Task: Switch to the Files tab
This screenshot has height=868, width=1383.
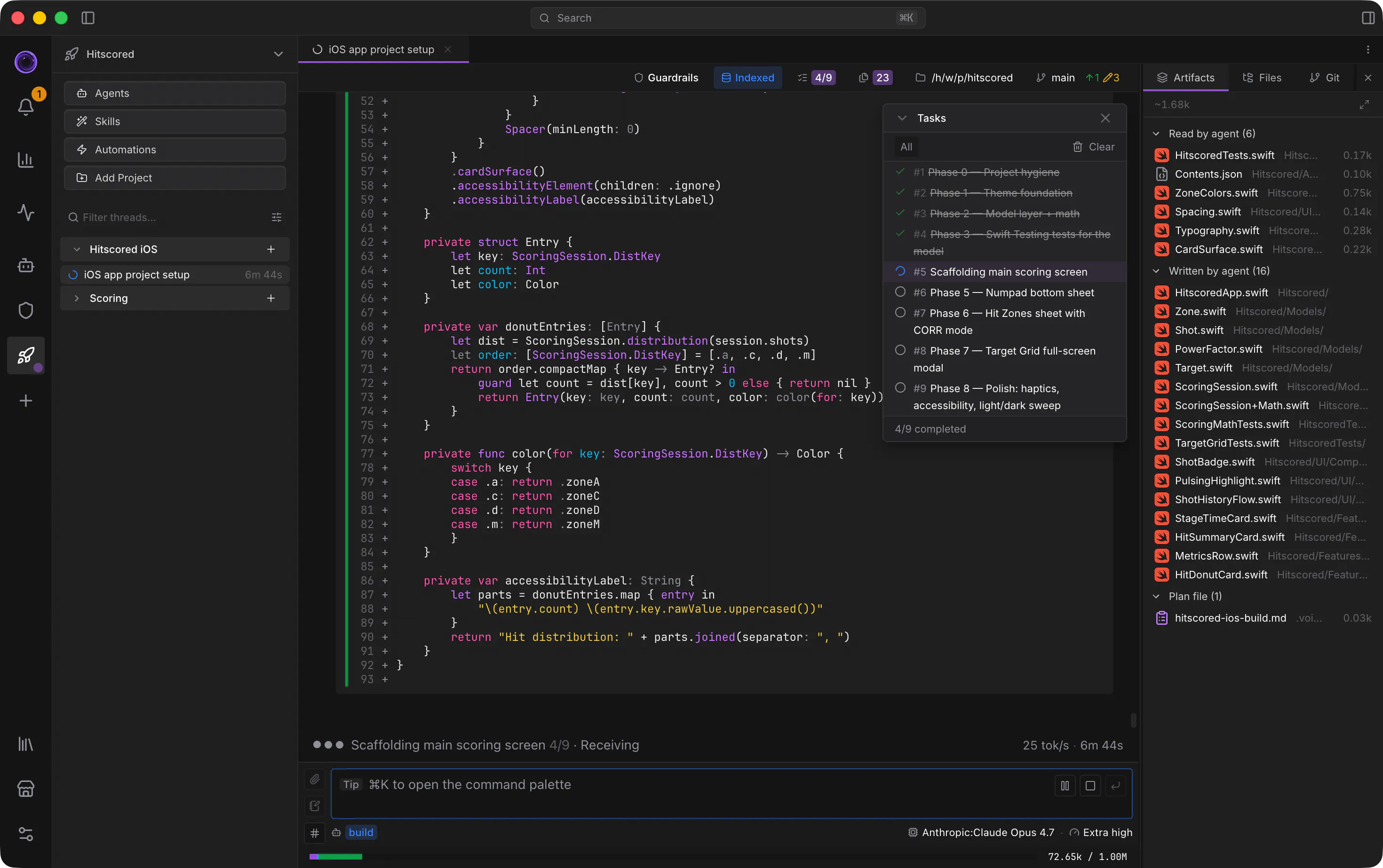Action: point(1262,78)
